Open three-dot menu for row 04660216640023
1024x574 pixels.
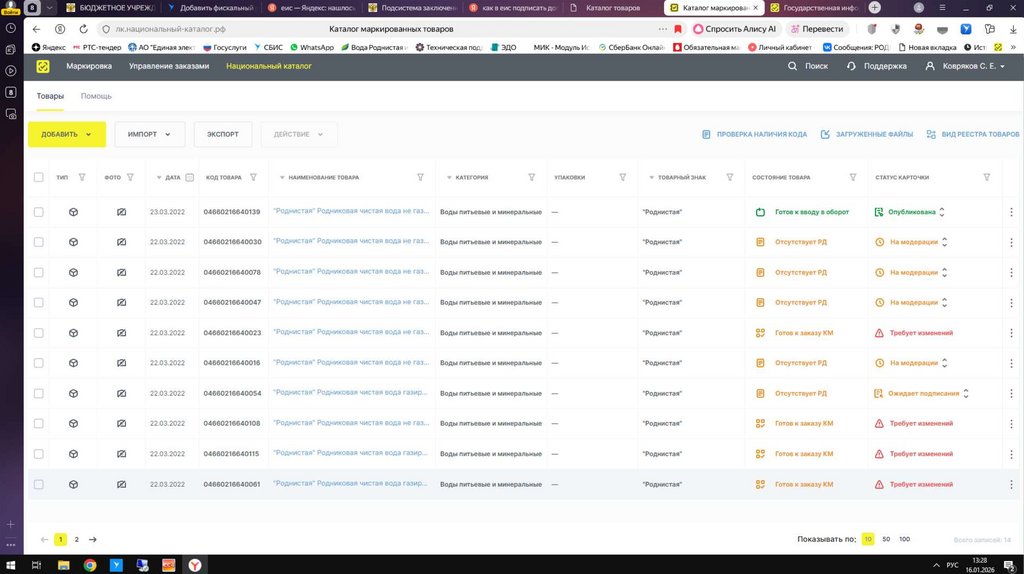1011,333
